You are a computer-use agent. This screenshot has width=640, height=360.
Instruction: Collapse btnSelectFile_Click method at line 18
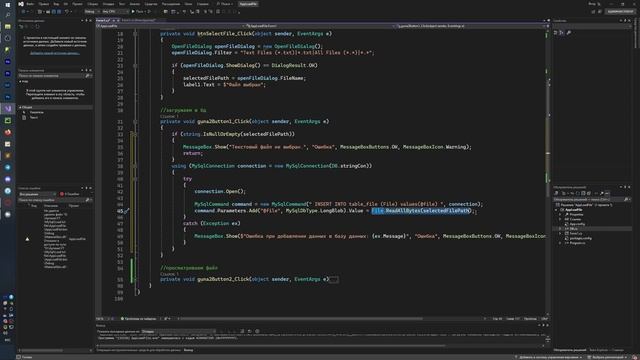tap(135, 33)
